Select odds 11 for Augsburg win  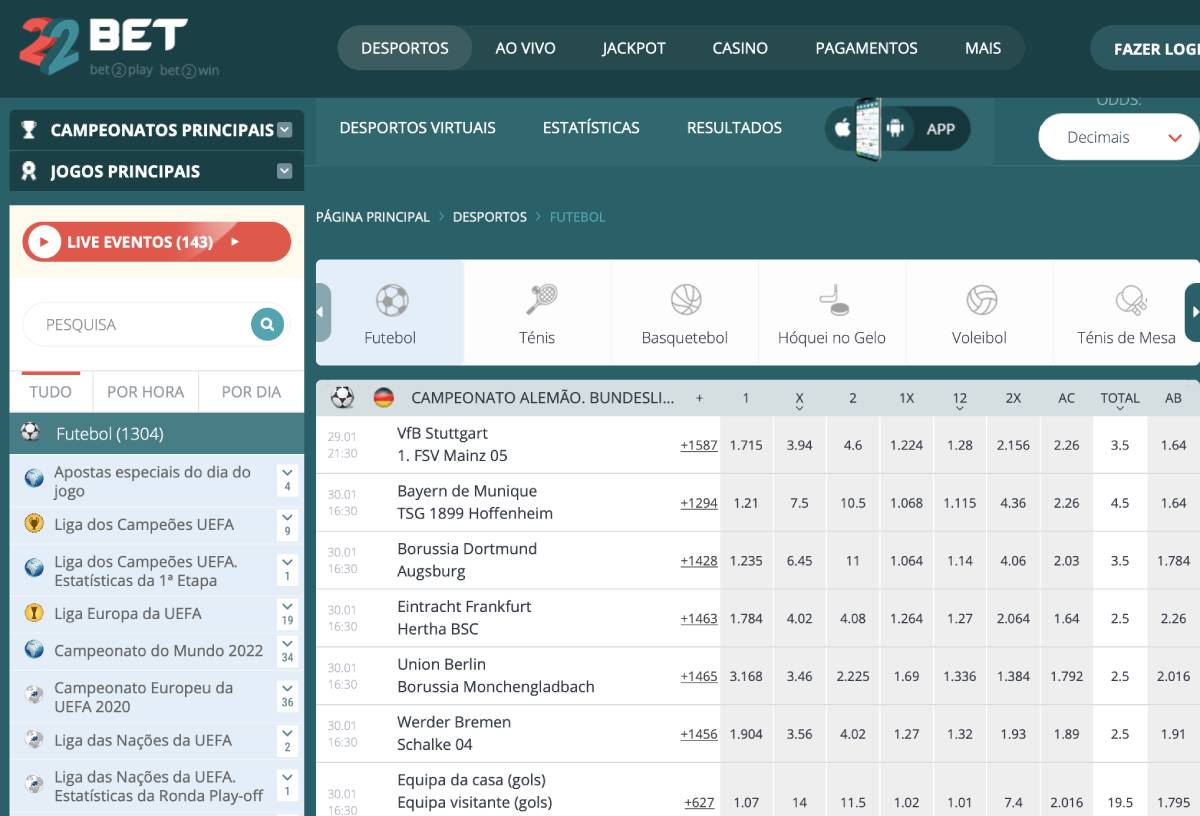(853, 561)
